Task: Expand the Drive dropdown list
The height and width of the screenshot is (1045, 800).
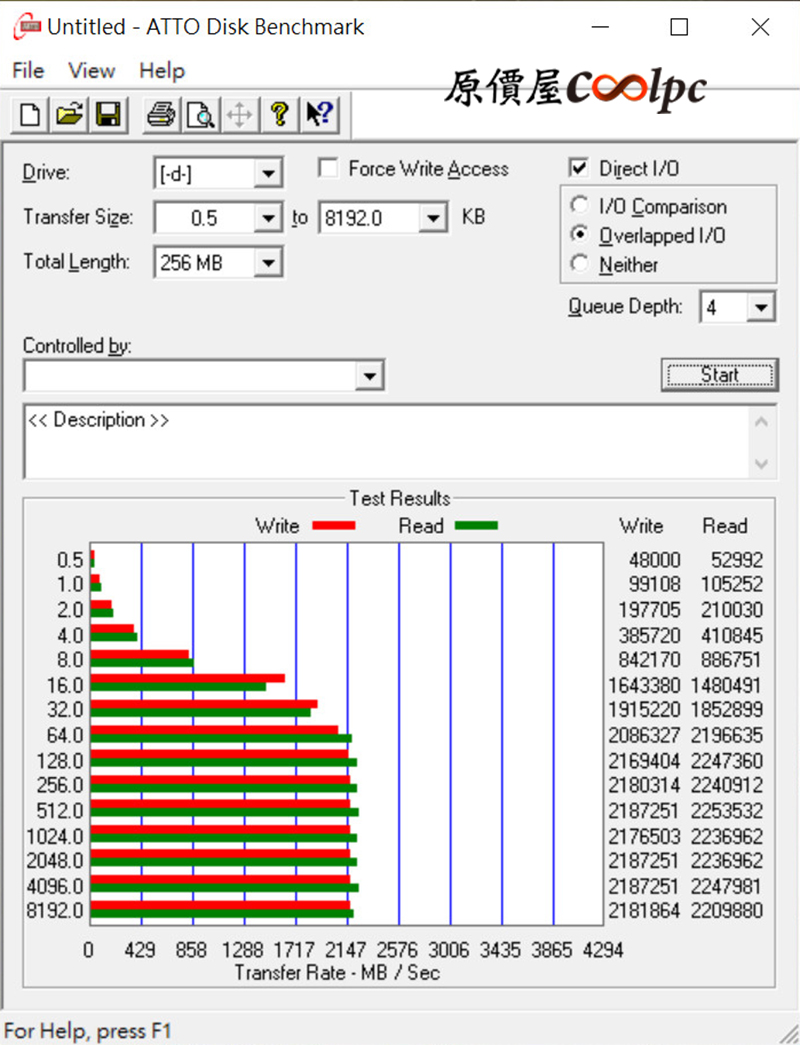Action: (267, 174)
